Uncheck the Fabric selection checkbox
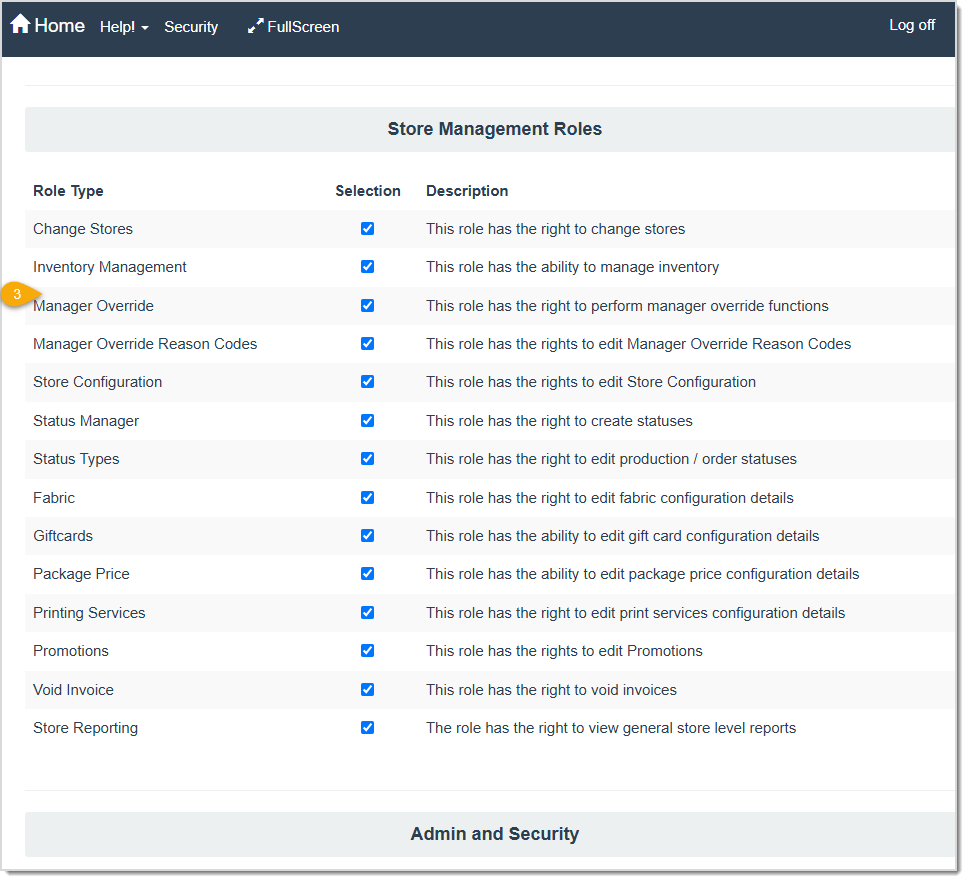 [x=368, y=497]
